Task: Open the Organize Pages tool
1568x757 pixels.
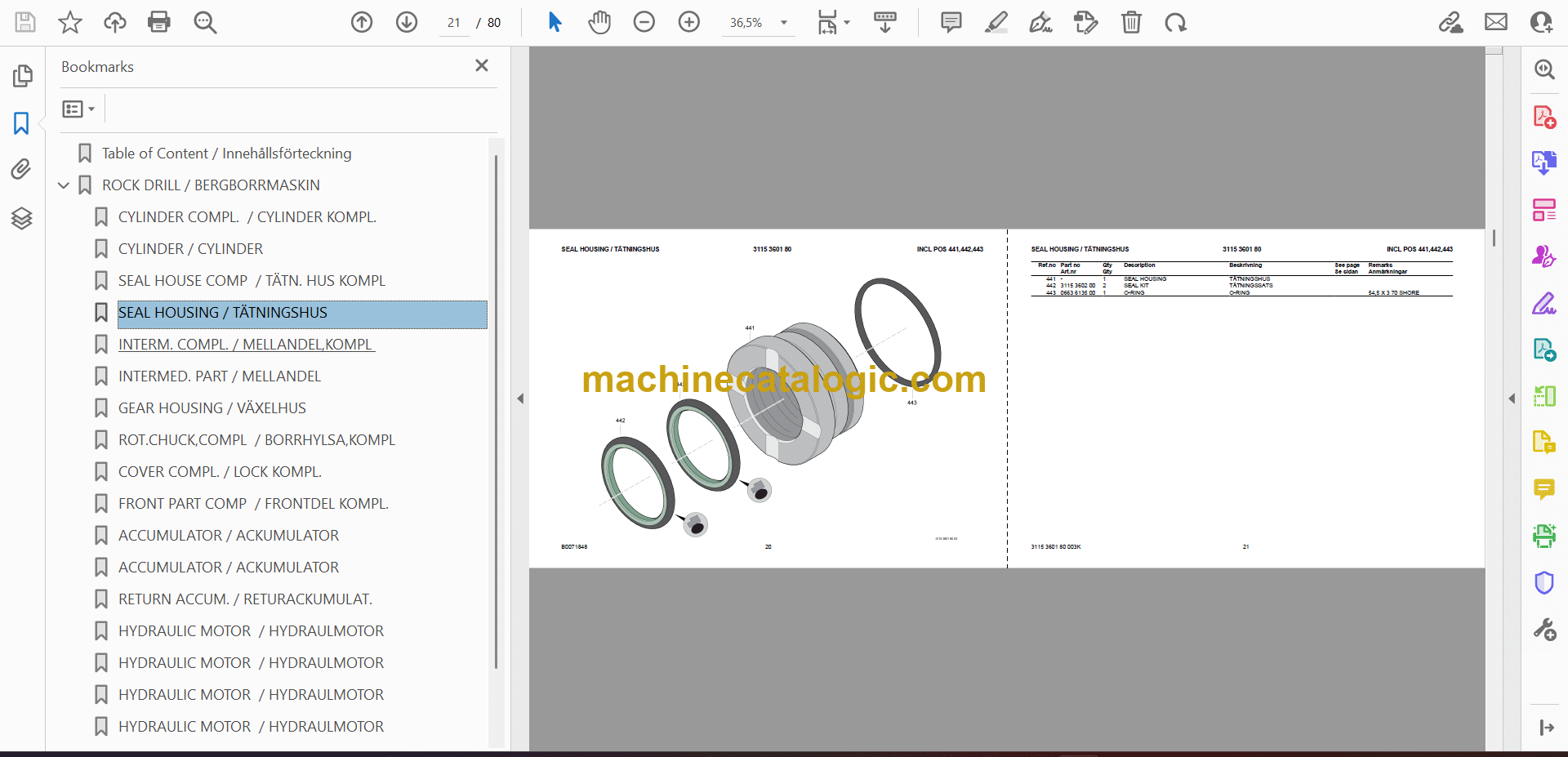Action: [1544, 210]
